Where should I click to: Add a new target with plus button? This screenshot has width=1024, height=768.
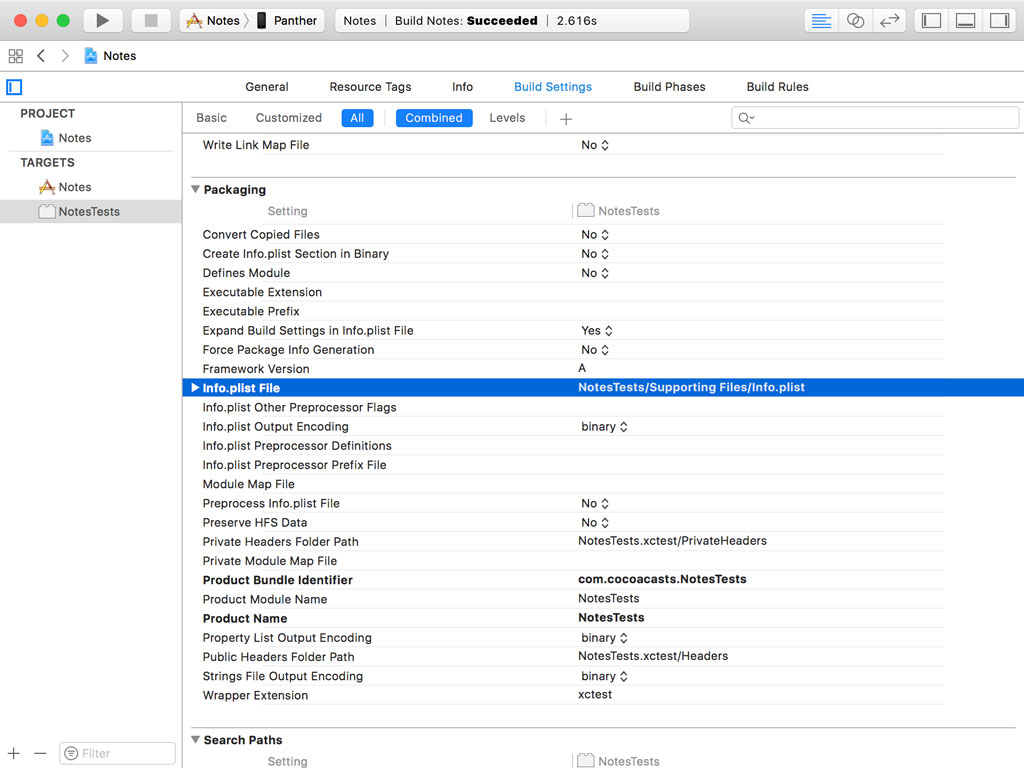[x=14, y=754]
